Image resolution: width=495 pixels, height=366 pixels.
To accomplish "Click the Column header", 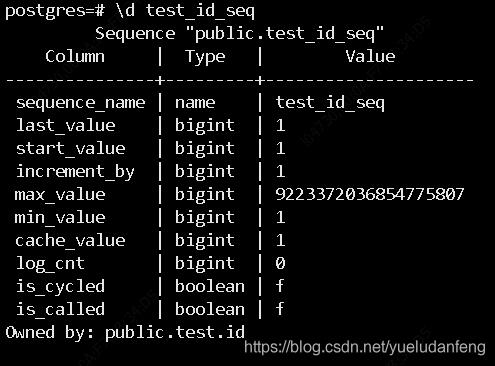I will (x=75, y=56).
